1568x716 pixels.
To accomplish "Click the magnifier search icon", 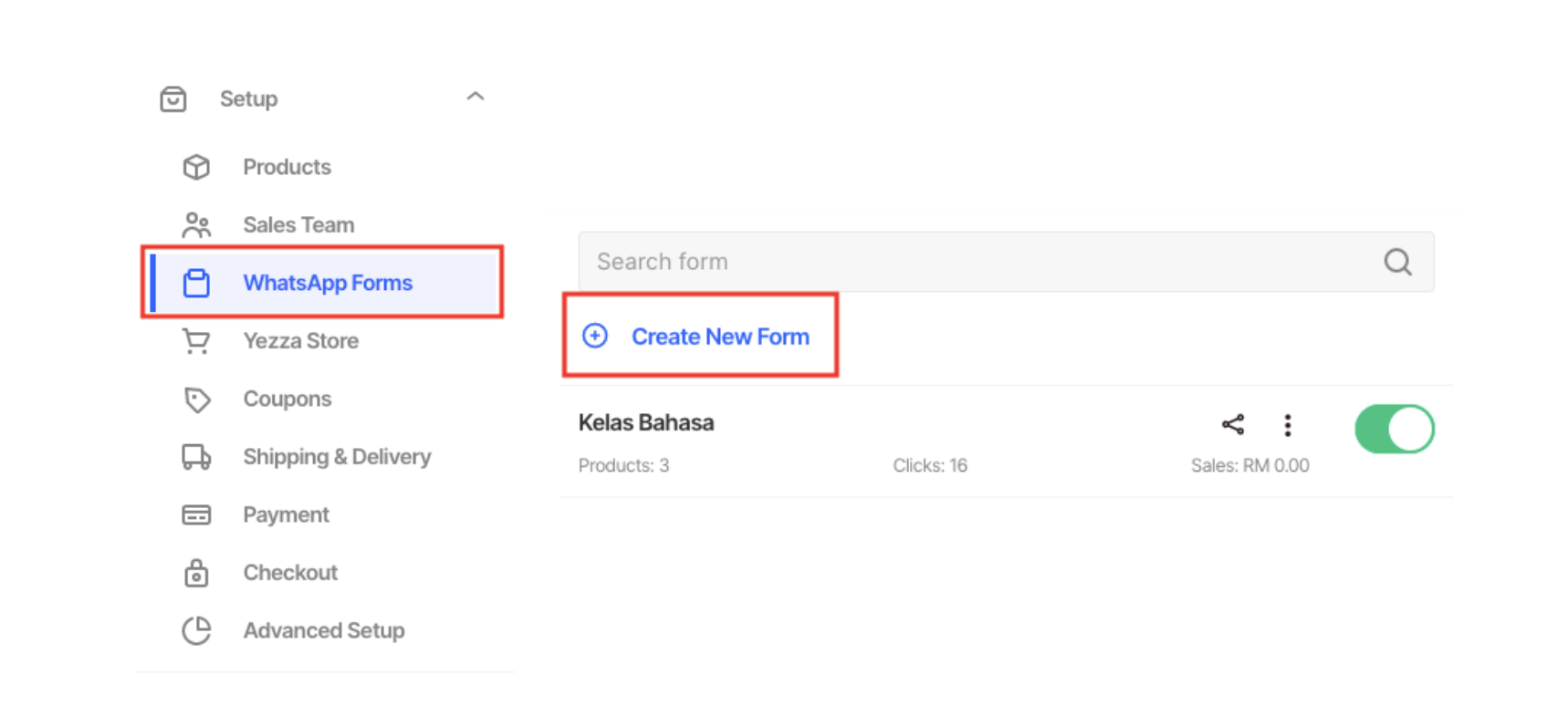I will click(1396, 263).
